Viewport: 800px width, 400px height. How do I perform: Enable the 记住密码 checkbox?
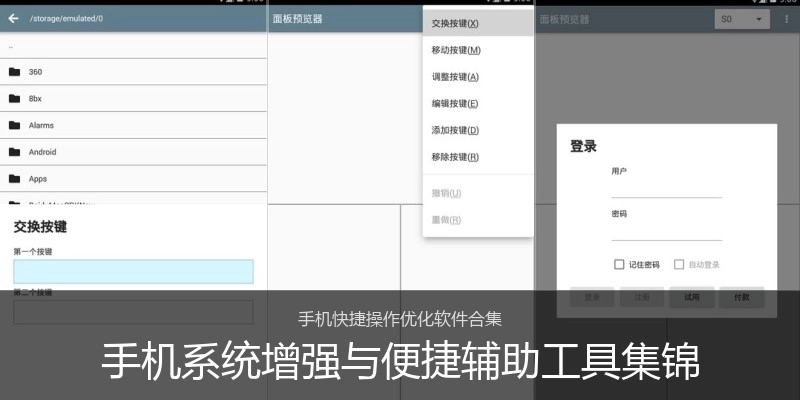619,265
